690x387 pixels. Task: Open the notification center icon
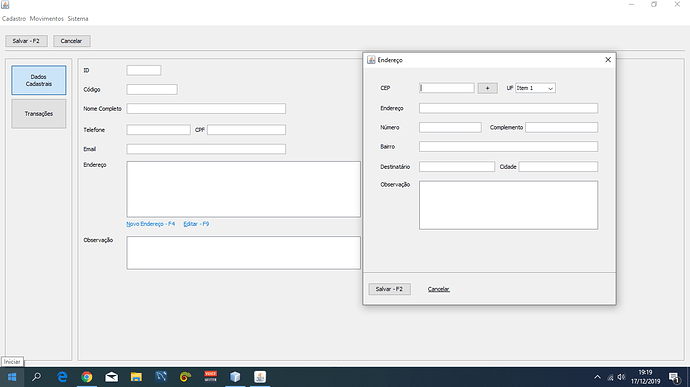coord(674,377)
